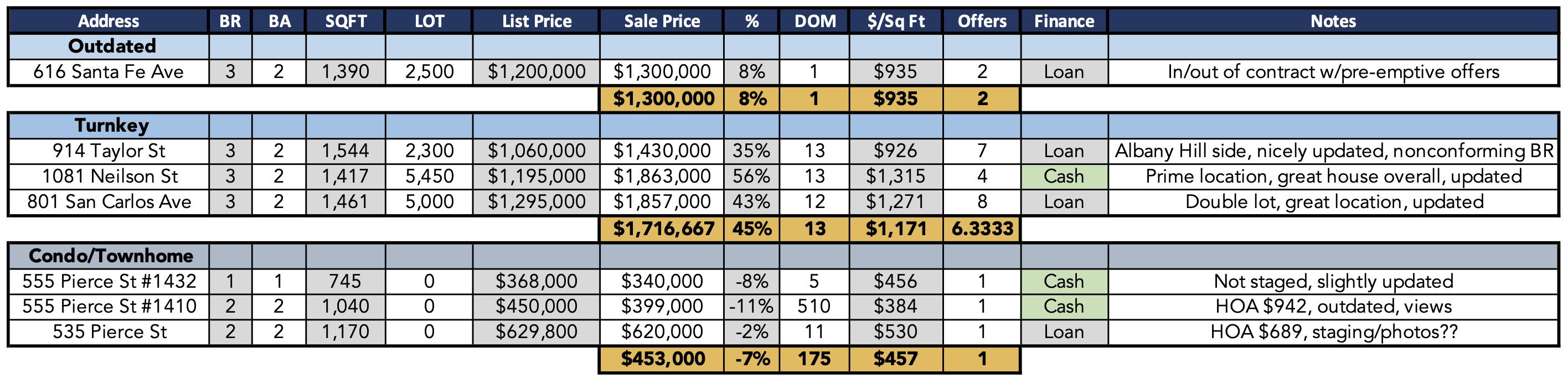Viewport: 1568px width, 384px height.
Task: Click the Address column header
Action: pos(109,21)
